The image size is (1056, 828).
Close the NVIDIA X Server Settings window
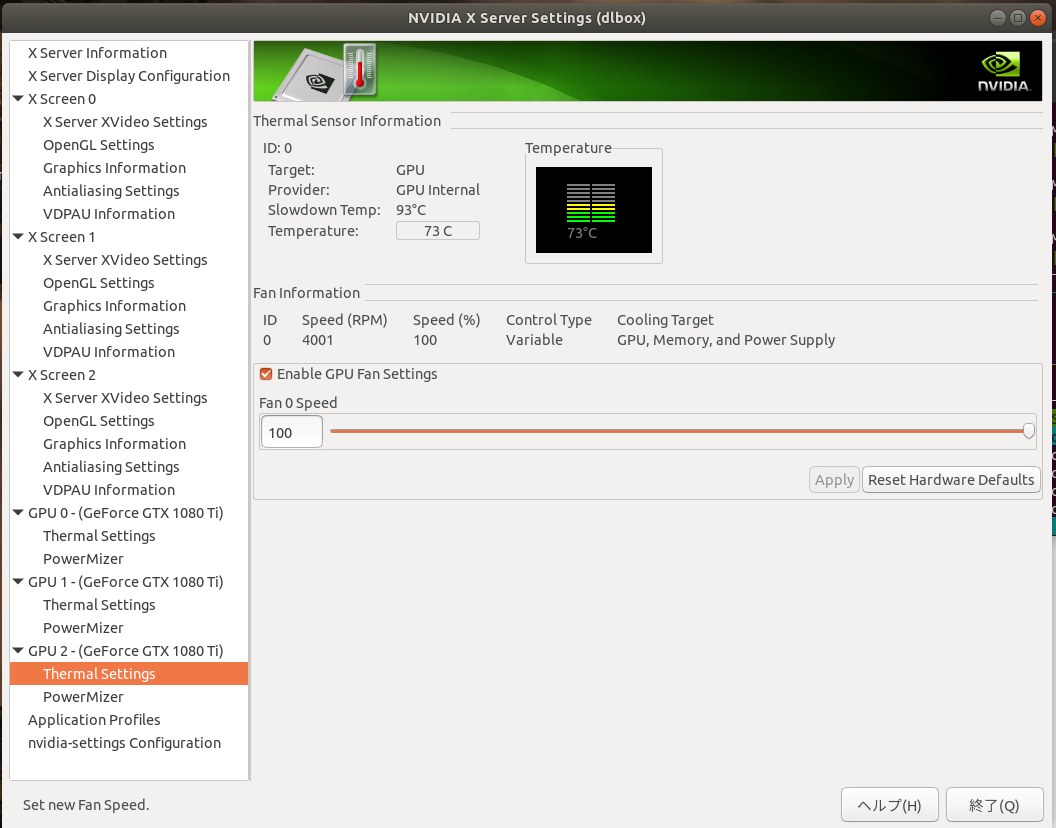click(1038, 18)
